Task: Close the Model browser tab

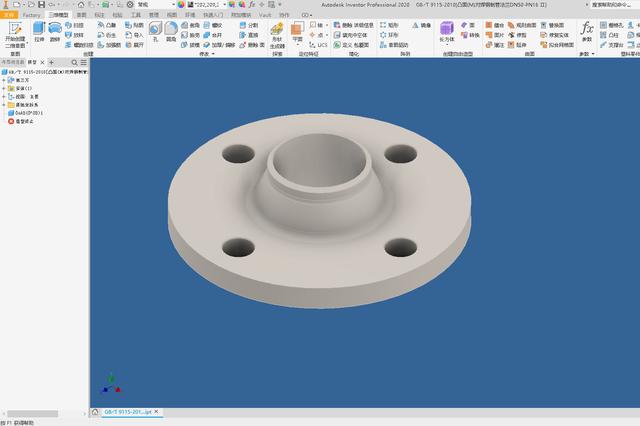Action: 42,62
